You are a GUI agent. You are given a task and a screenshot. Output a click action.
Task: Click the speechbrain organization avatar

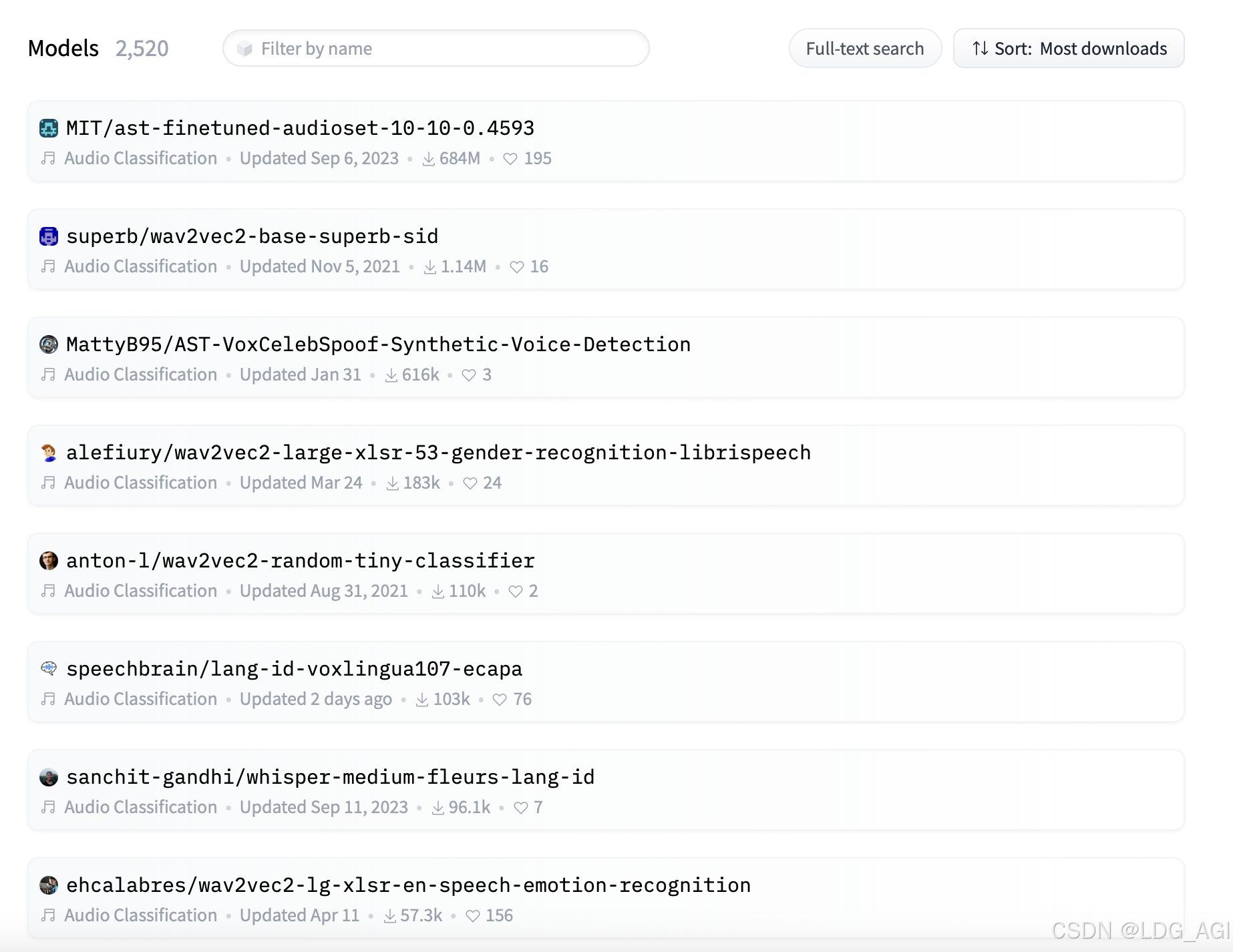(x=49, y=668)
